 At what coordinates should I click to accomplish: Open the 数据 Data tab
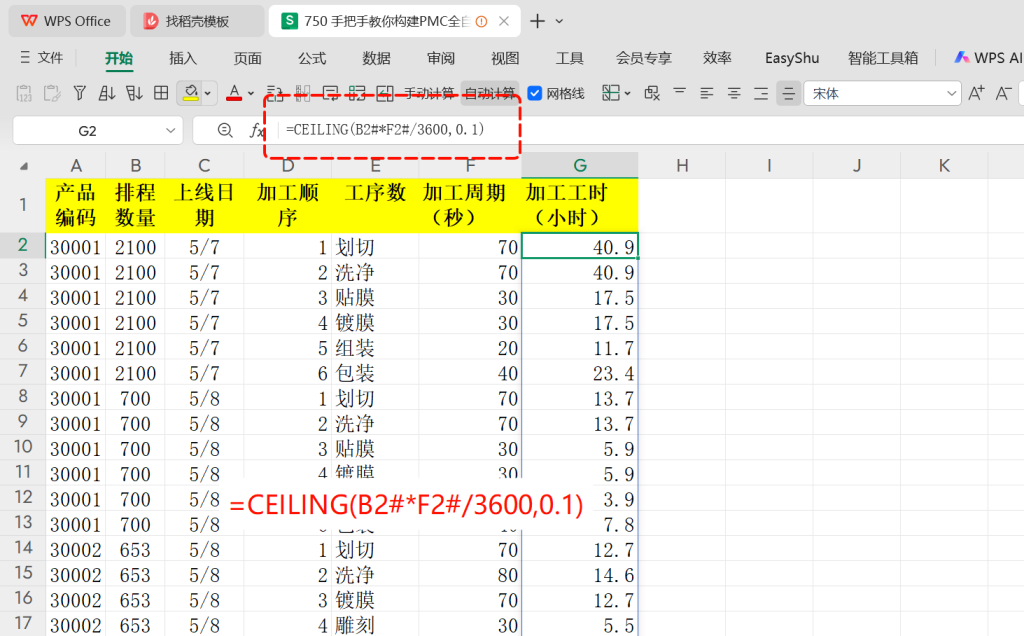(x=376, y=58)
